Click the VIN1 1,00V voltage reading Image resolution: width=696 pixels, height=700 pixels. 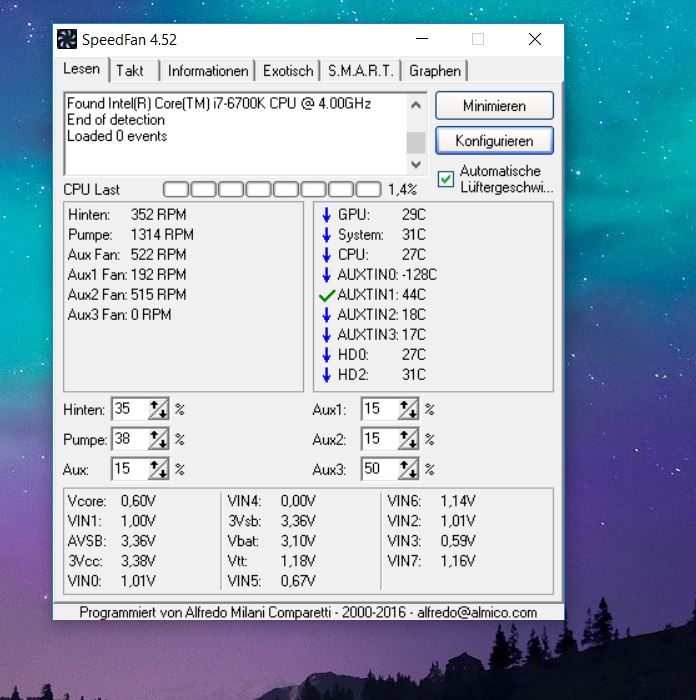112,521
